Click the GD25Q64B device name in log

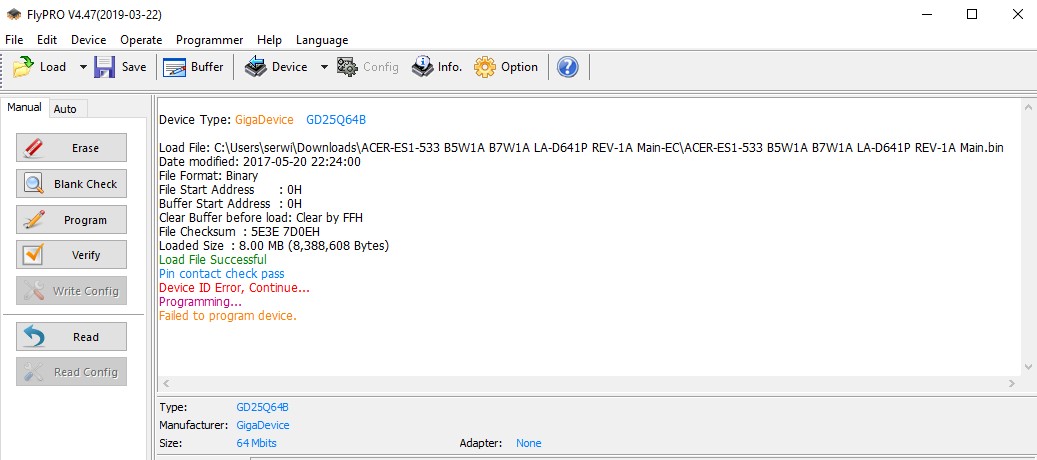[336, 120]
